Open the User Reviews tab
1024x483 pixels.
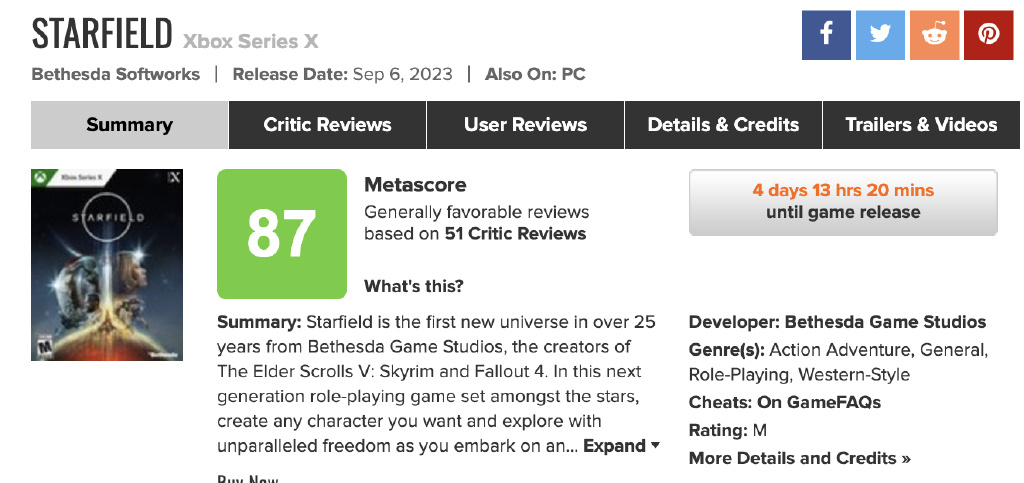click(525, 125)
